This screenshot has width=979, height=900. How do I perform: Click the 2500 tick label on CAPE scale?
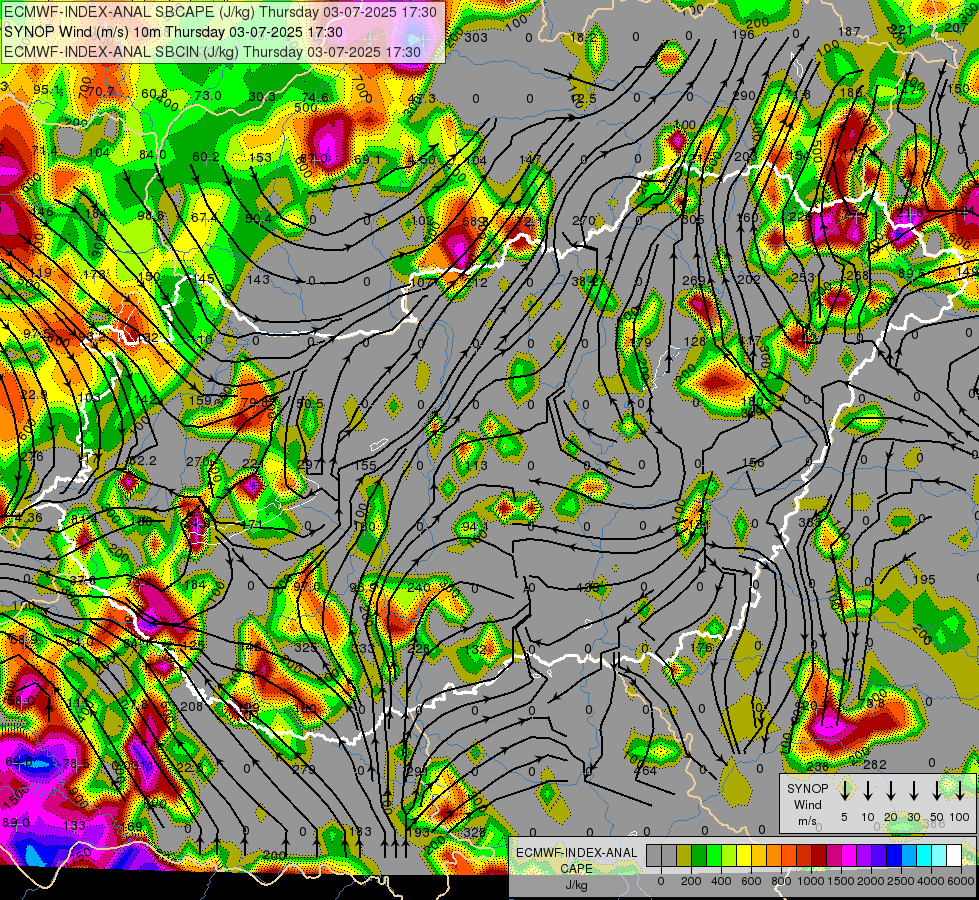click(x=901, y=881)
